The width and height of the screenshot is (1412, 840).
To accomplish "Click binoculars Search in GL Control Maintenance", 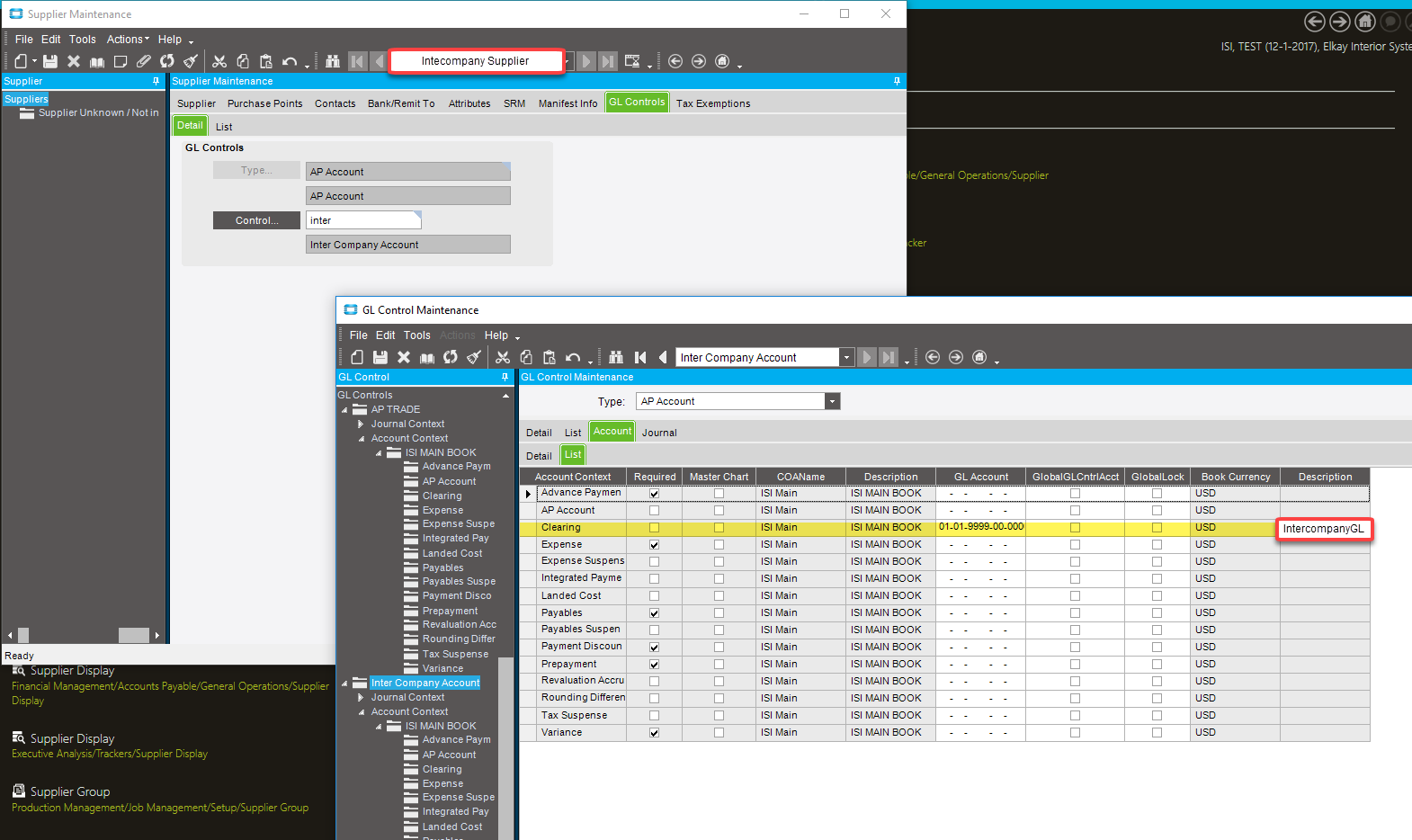I will tap(616, 357).
